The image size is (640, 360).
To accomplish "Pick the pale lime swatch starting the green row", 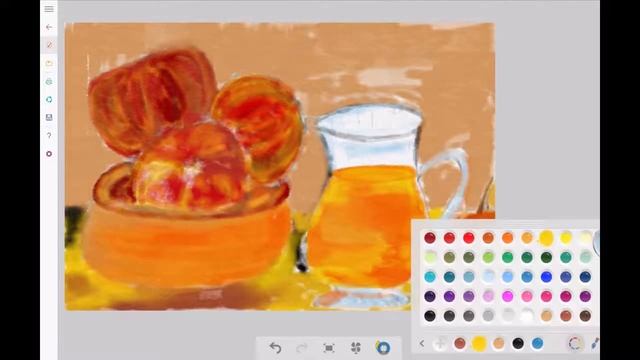I will click(430, 257).
